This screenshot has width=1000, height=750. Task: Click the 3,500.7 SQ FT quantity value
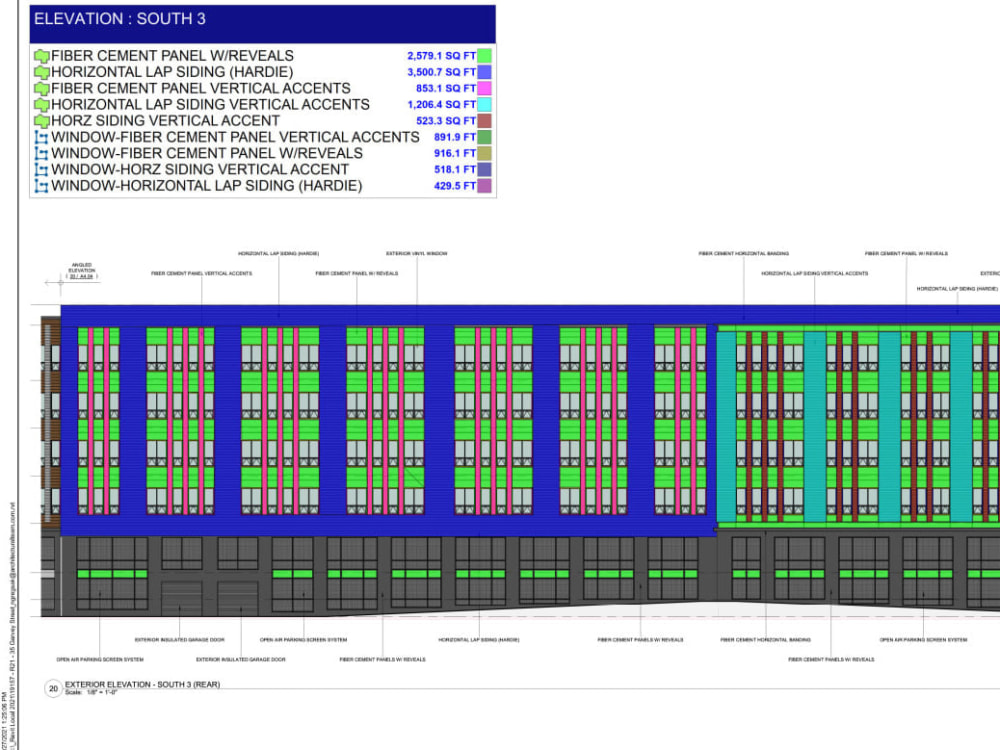[441, 72]
